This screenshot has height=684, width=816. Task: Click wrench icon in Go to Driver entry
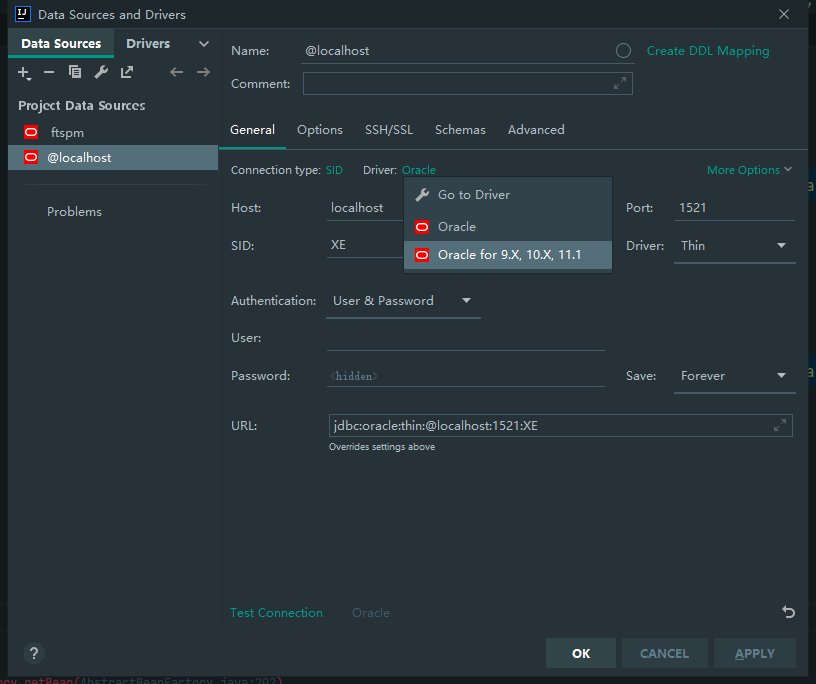[x=422, y=195]
